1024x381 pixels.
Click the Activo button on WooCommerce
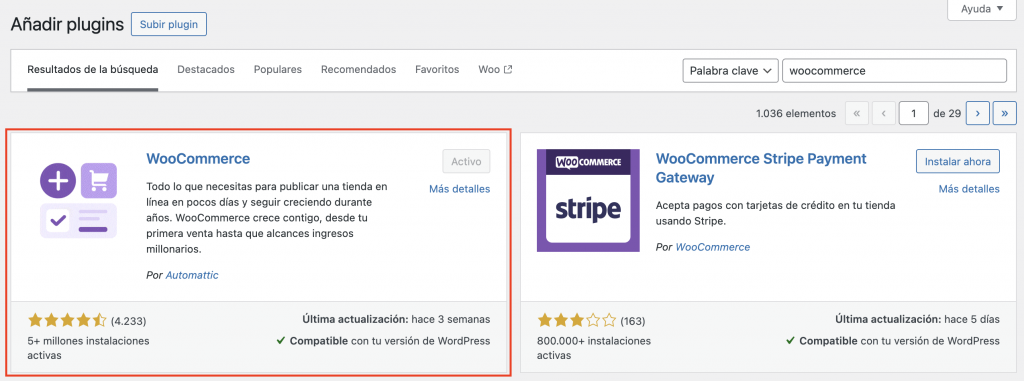(466, 161)
